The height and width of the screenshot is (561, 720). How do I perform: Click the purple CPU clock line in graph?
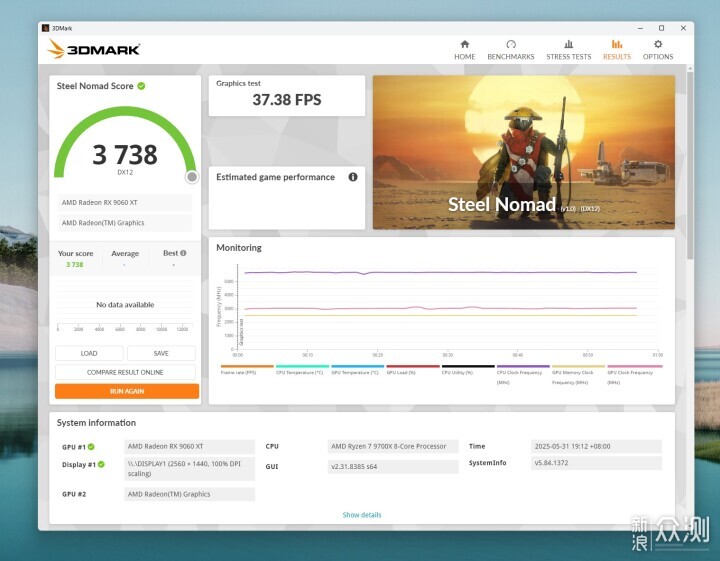click(441, 272)
